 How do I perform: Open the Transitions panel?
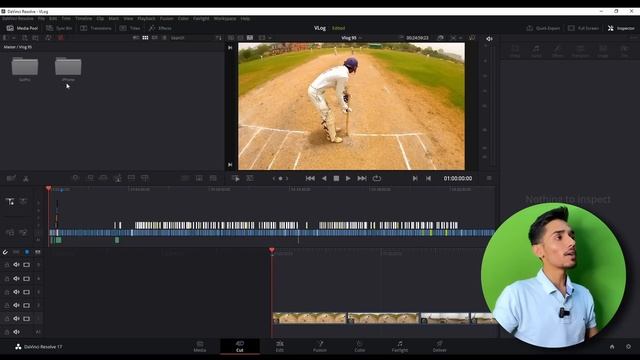pos(96,28)
